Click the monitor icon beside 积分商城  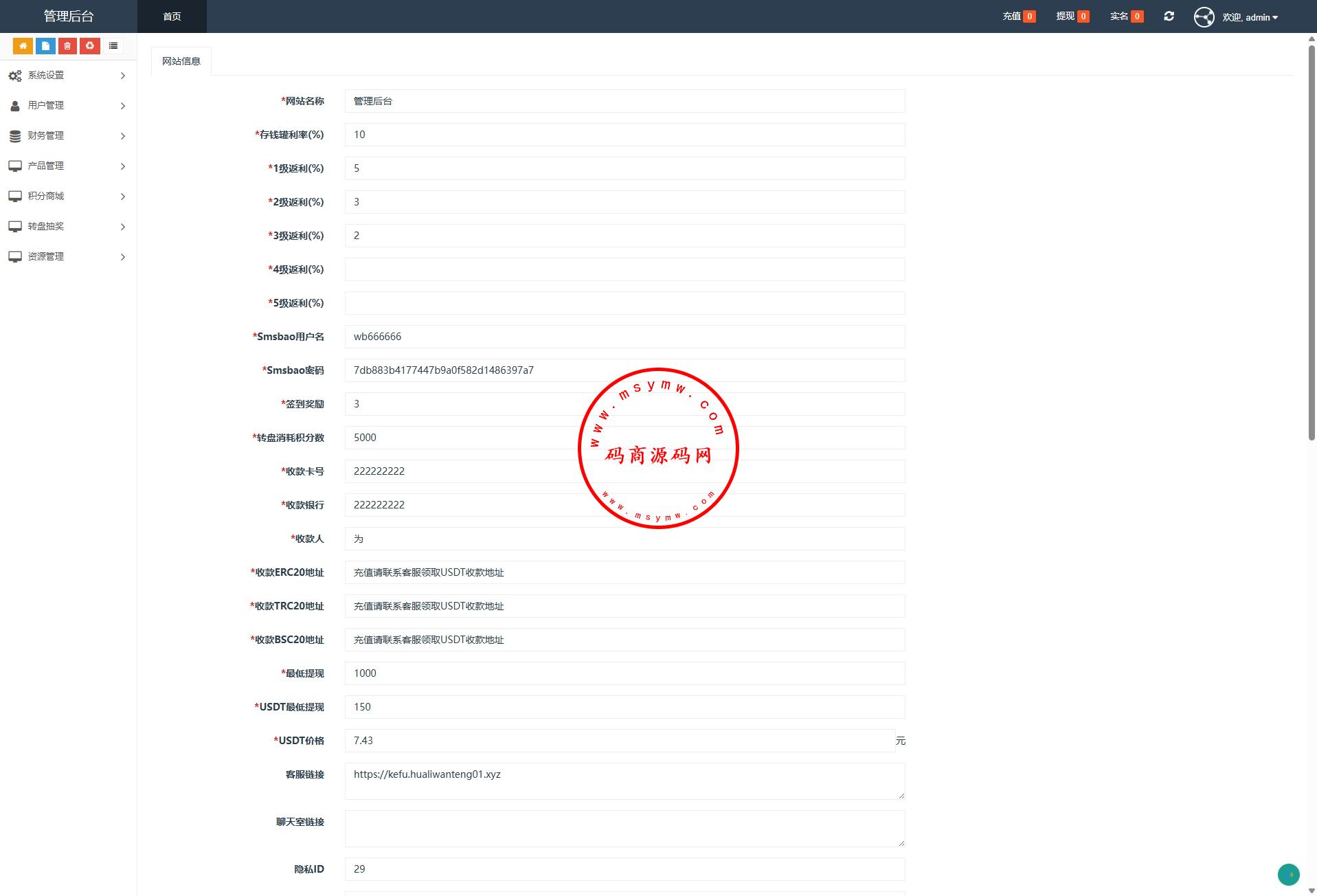(x=15, y=197)
